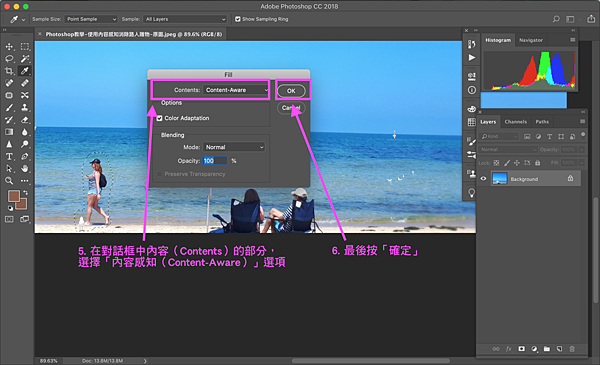This screenshot has width=600, height=365.
Task: Click the search magnifier in options bar
Action: pyautogui.click(x=556, y=19)
